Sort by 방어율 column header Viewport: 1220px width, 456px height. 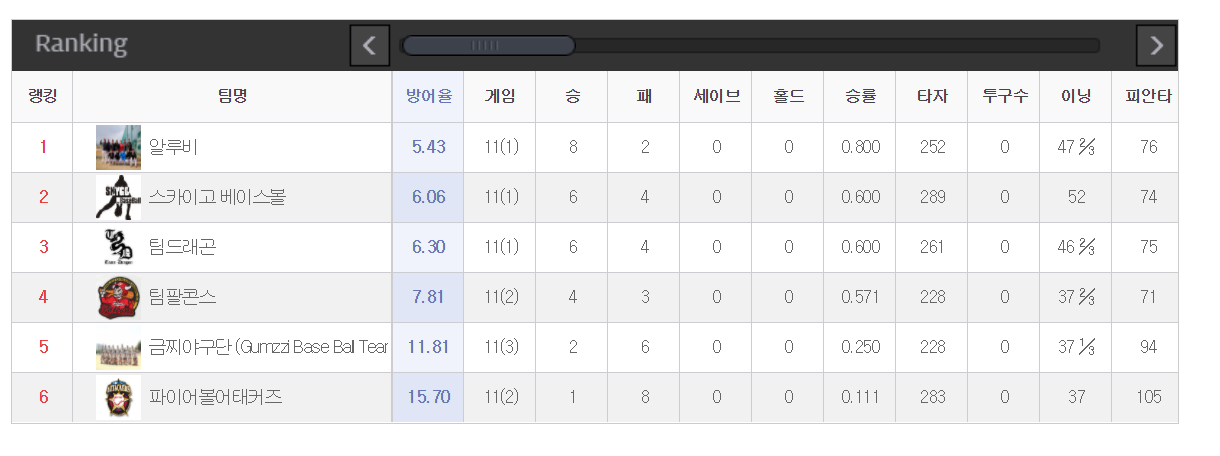point(428,97)
